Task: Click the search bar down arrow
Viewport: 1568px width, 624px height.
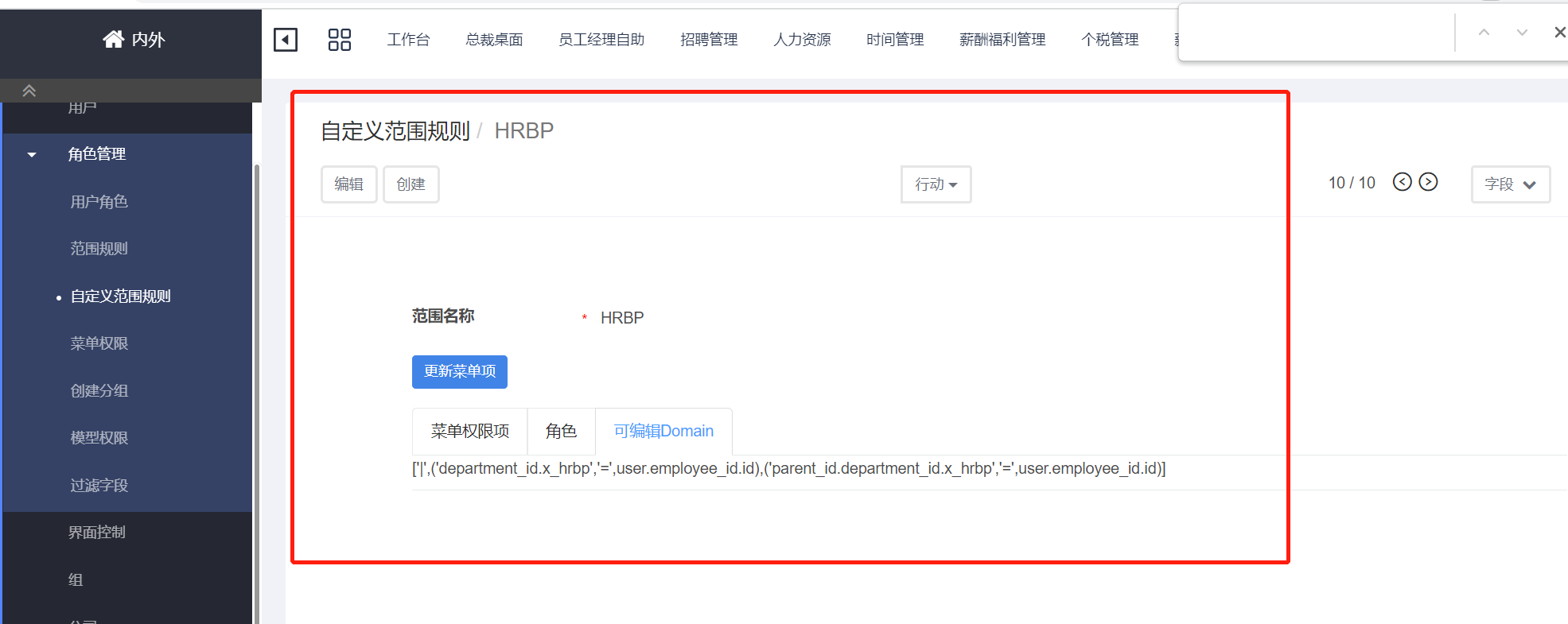Action: pos(1522,33)
